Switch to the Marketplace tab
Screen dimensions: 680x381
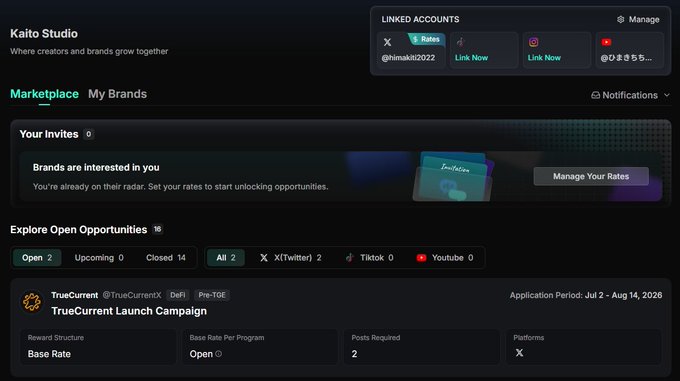[44, 94]
